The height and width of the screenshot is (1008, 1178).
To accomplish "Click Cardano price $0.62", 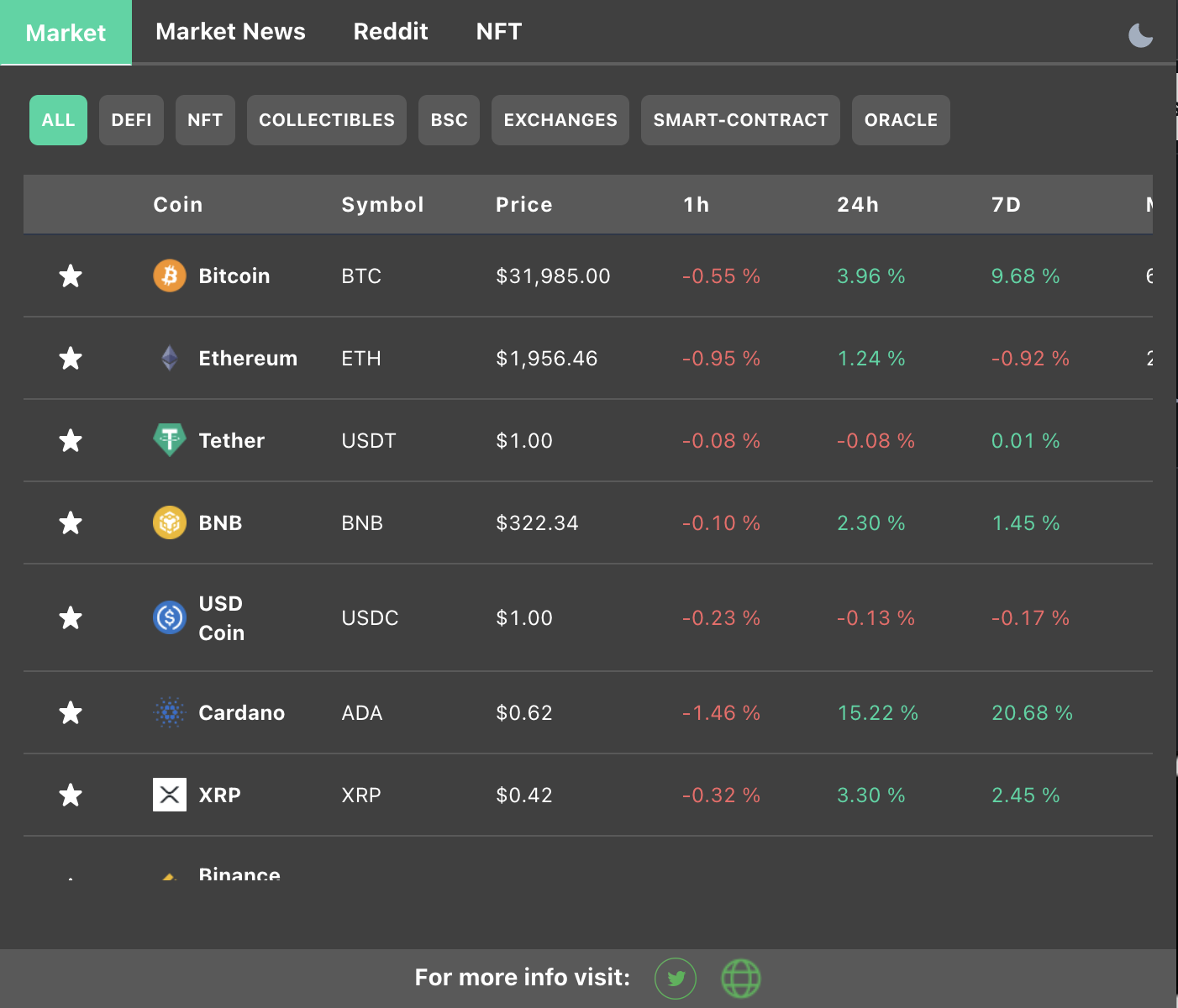I will pyautogui.click(x=524, y=712).
